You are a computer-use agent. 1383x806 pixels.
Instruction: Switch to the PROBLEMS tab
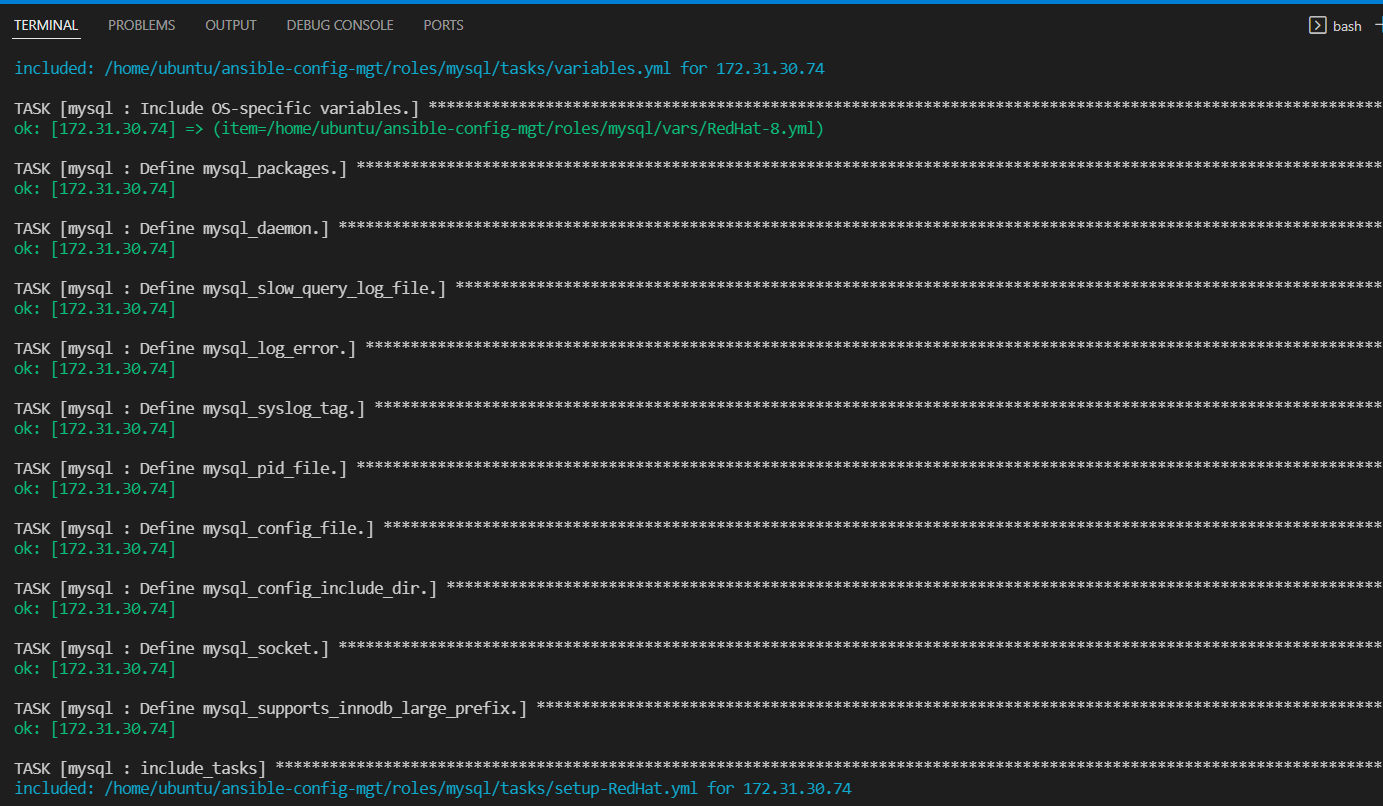141,25
